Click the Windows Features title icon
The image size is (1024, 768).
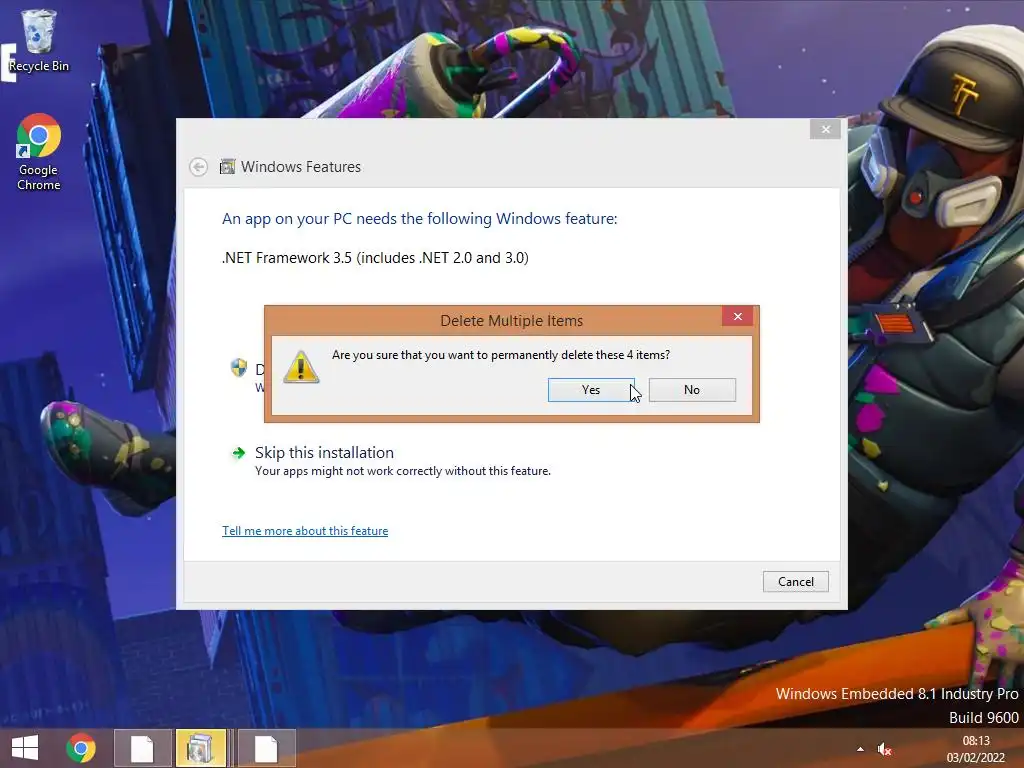[x=227, y=167]
